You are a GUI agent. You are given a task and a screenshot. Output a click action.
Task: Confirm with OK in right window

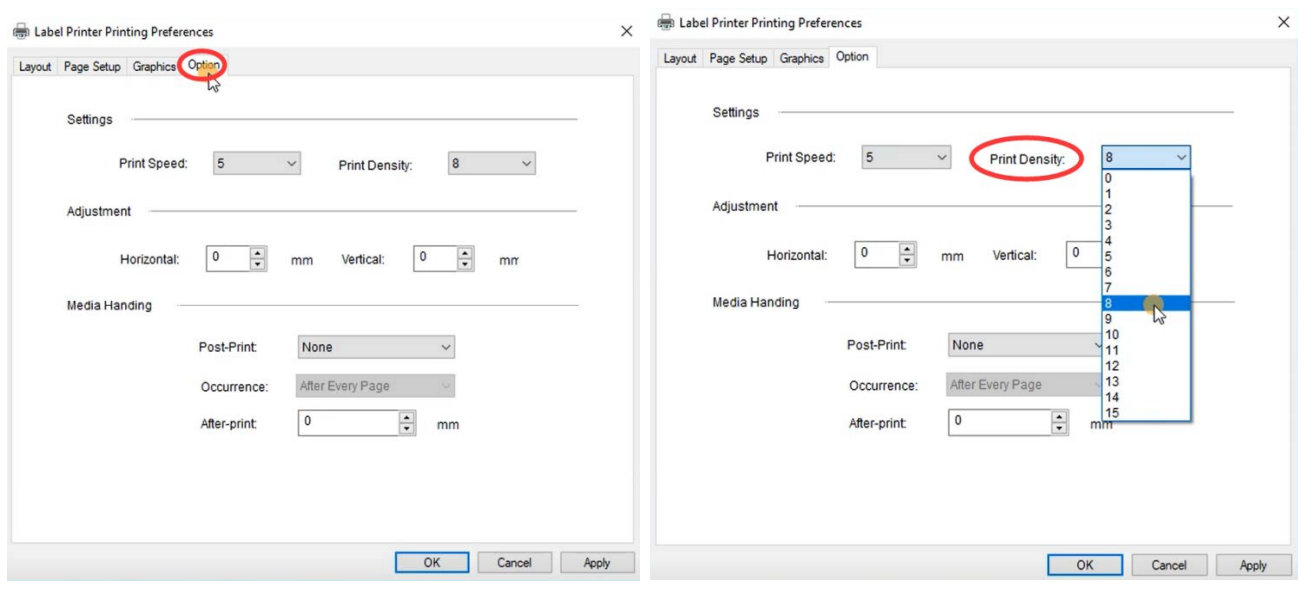click(1085, 565)
